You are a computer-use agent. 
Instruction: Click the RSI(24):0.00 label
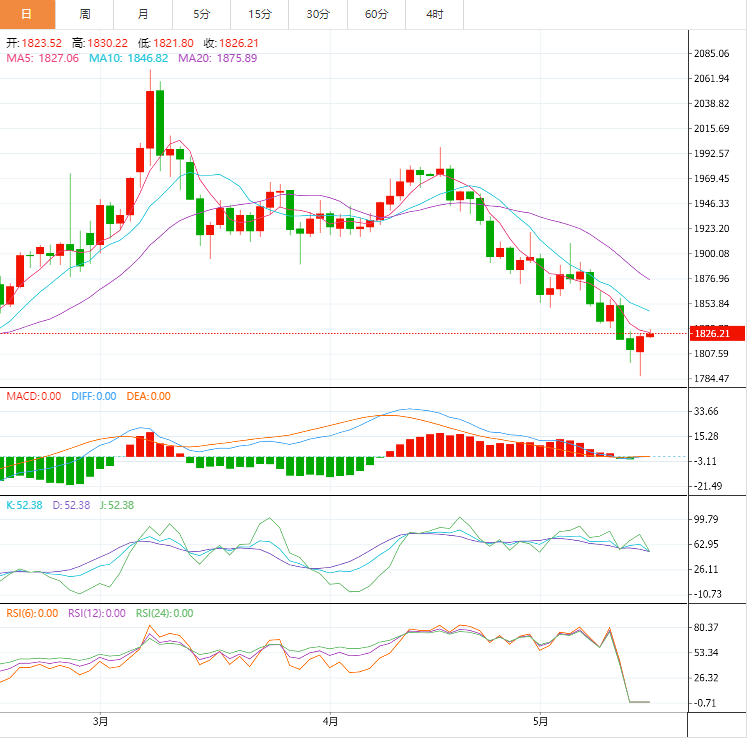click(x=164, y=613)
